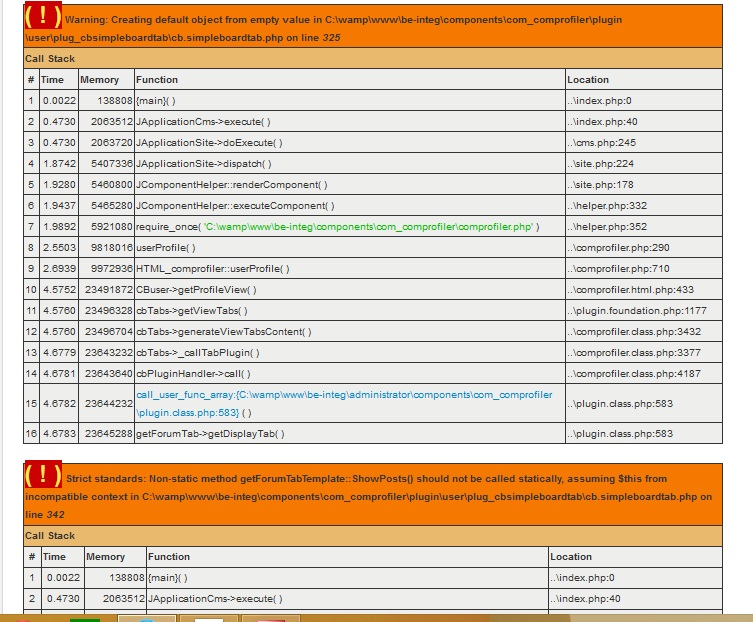753x622 pixels.
Task: Click location ..\plugin.foundation.php:1177
Action: [x=637, y=311]
